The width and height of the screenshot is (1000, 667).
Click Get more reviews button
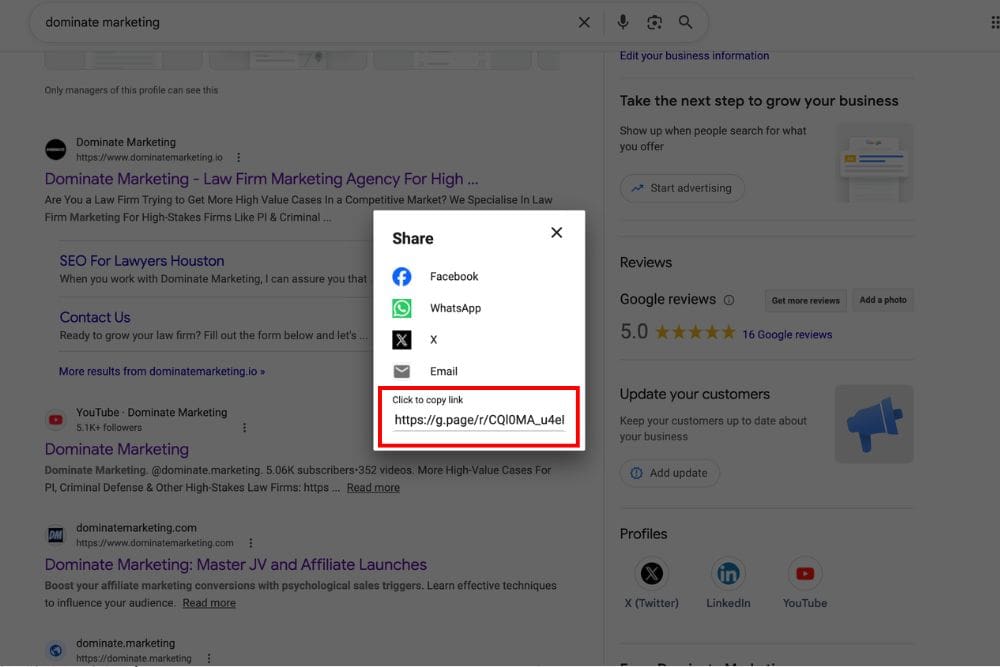click(x=805, y=300)
